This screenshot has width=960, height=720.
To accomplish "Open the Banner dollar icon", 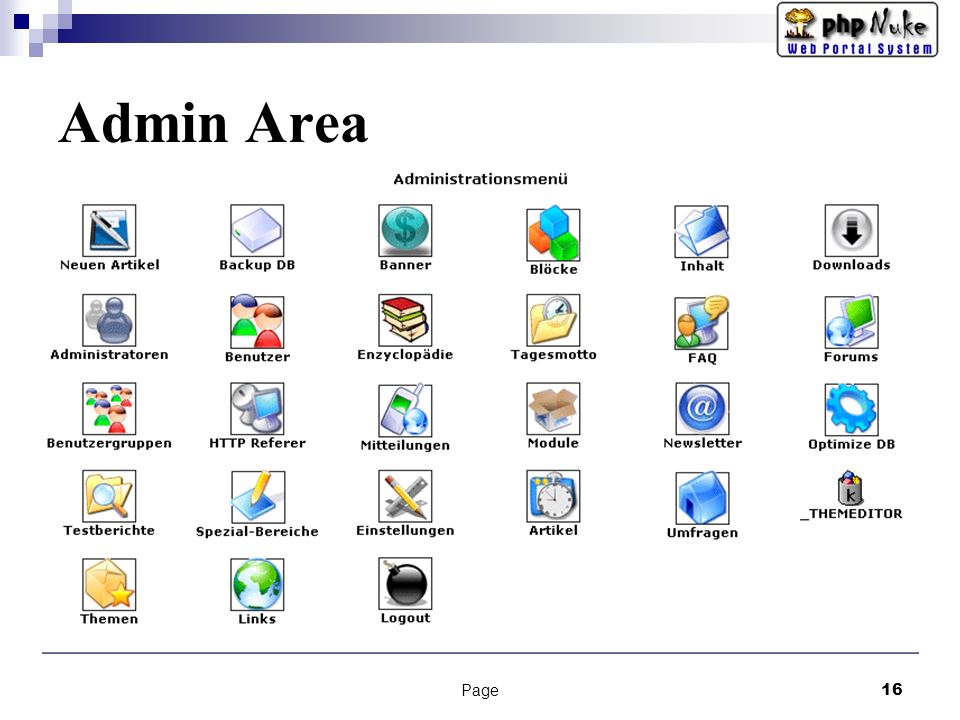I will pyautogui.click(x=405, y=231).
